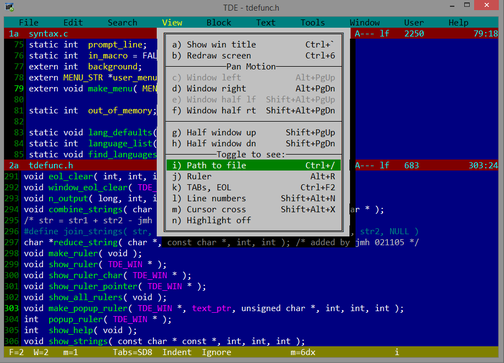The image size is (504, 363).
Task: Click '303:24' cursor position indicator
Action: pos(483,165)
